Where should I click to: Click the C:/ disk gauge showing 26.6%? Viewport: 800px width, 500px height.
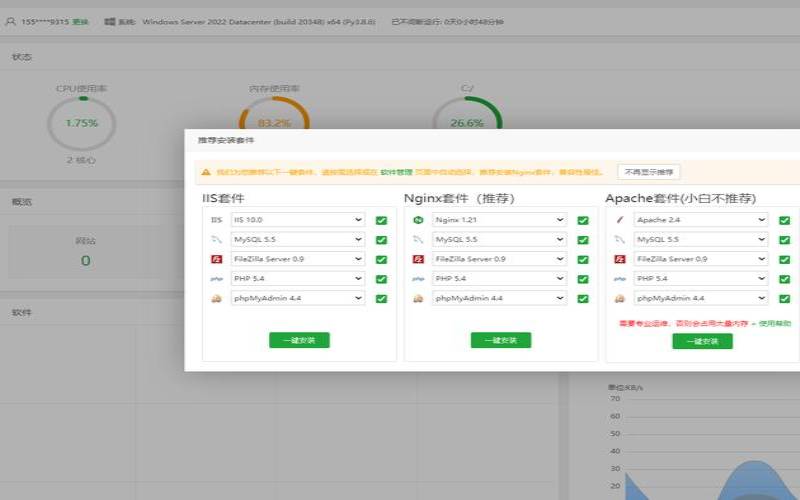pos(467,113)
